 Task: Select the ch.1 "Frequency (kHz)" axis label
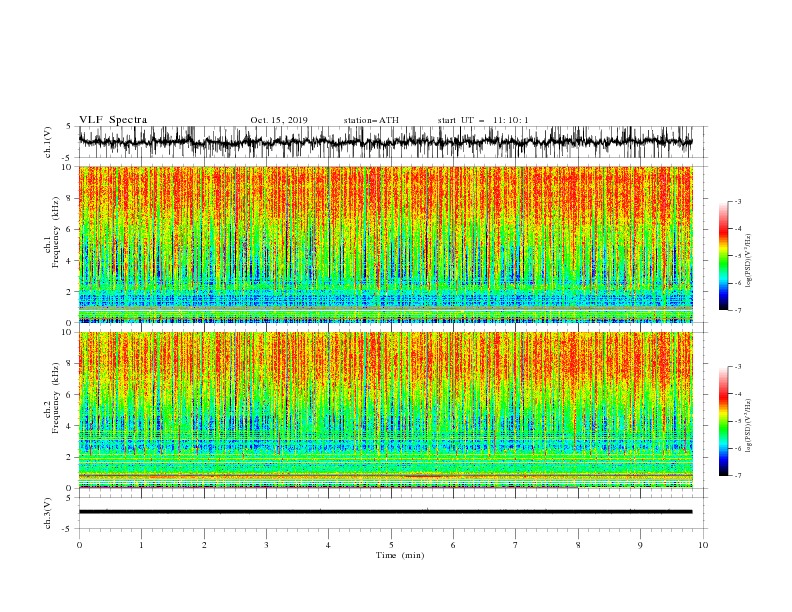coord(56,233)
